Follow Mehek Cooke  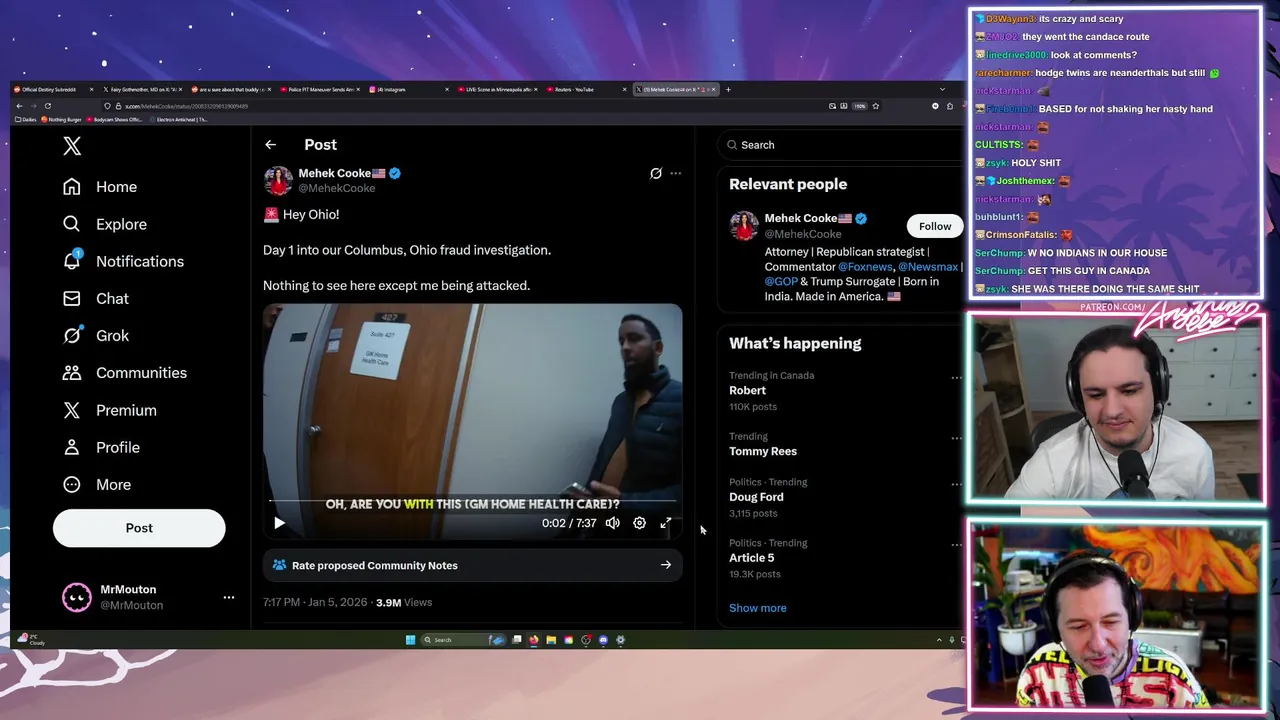935,226
